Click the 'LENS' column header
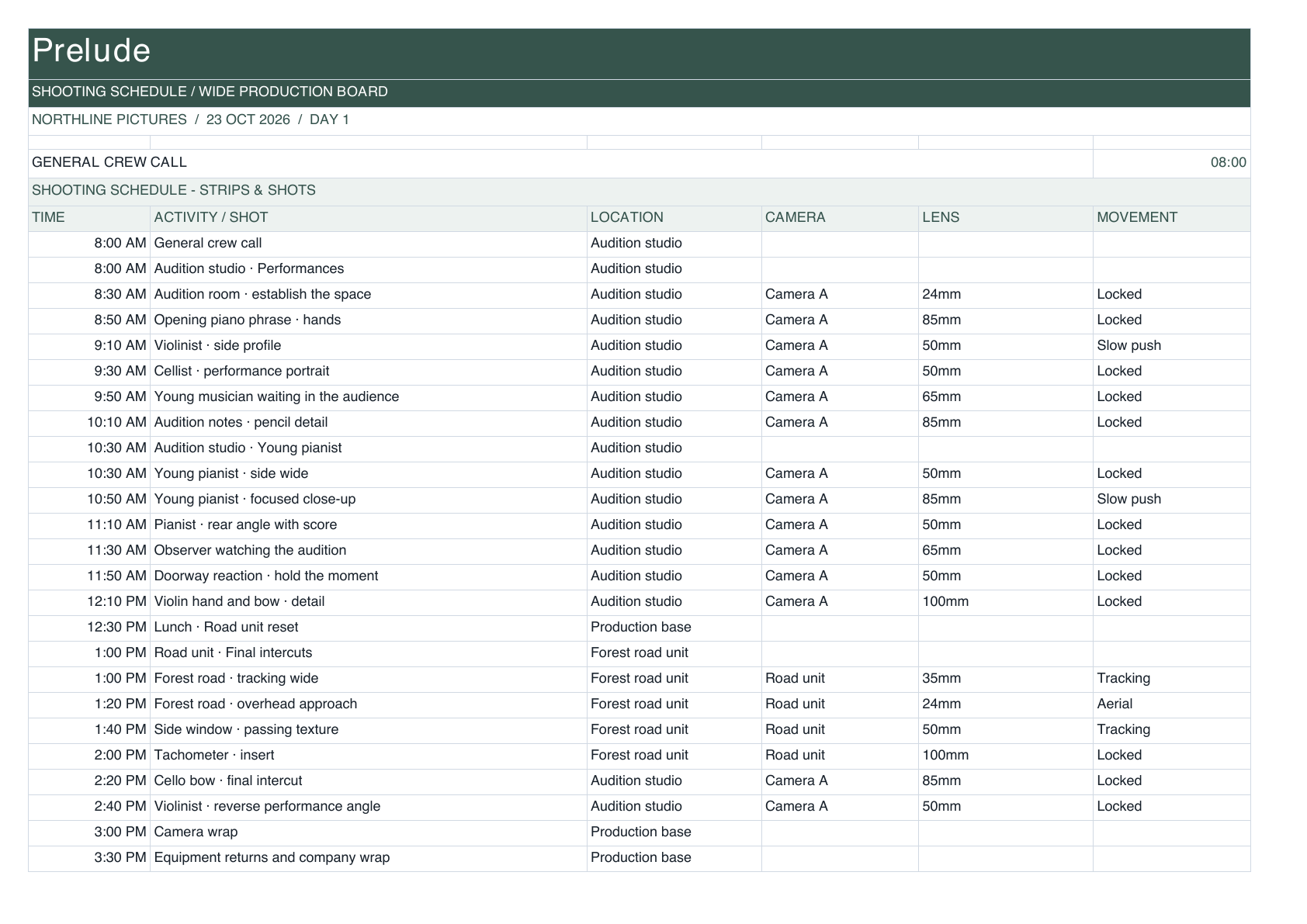 [1006, 218]
